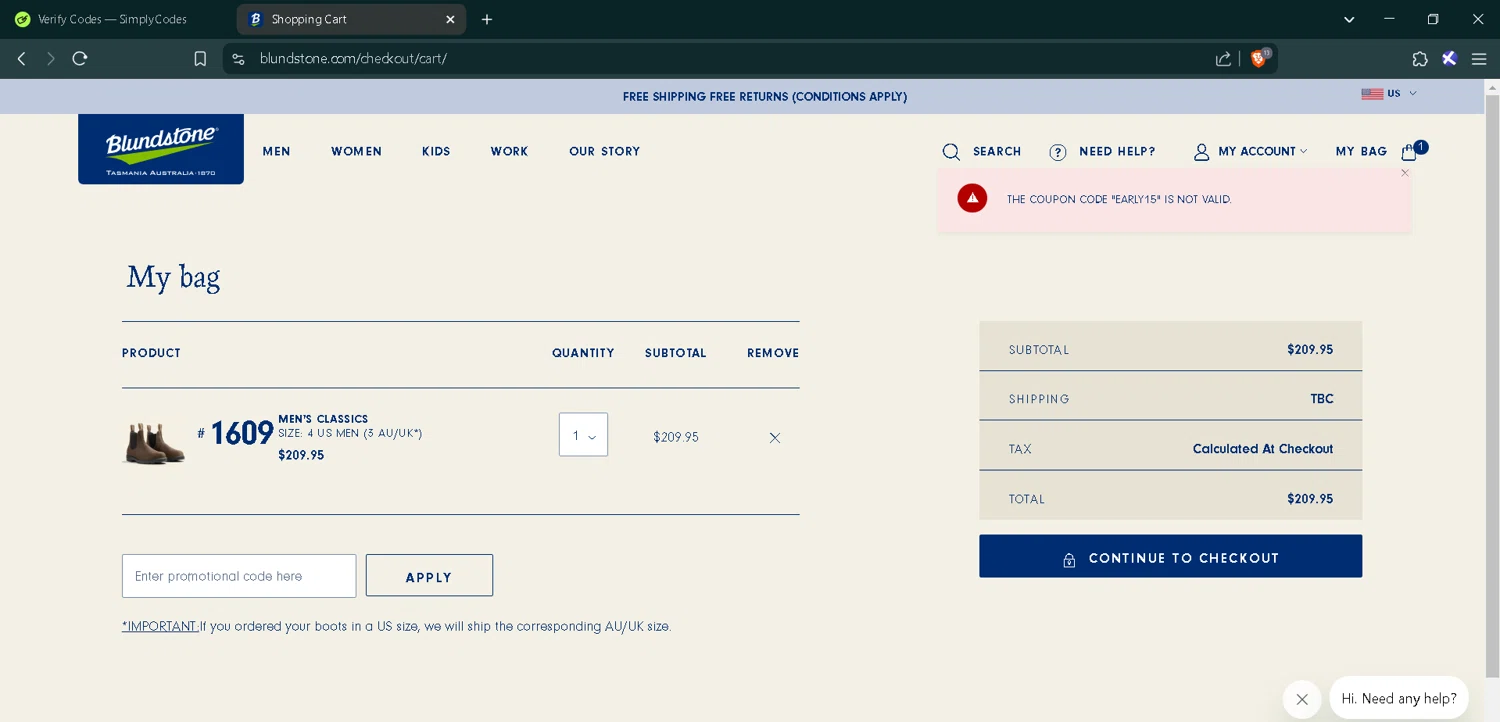Click the #1609 style number

(x=235, y=433)
